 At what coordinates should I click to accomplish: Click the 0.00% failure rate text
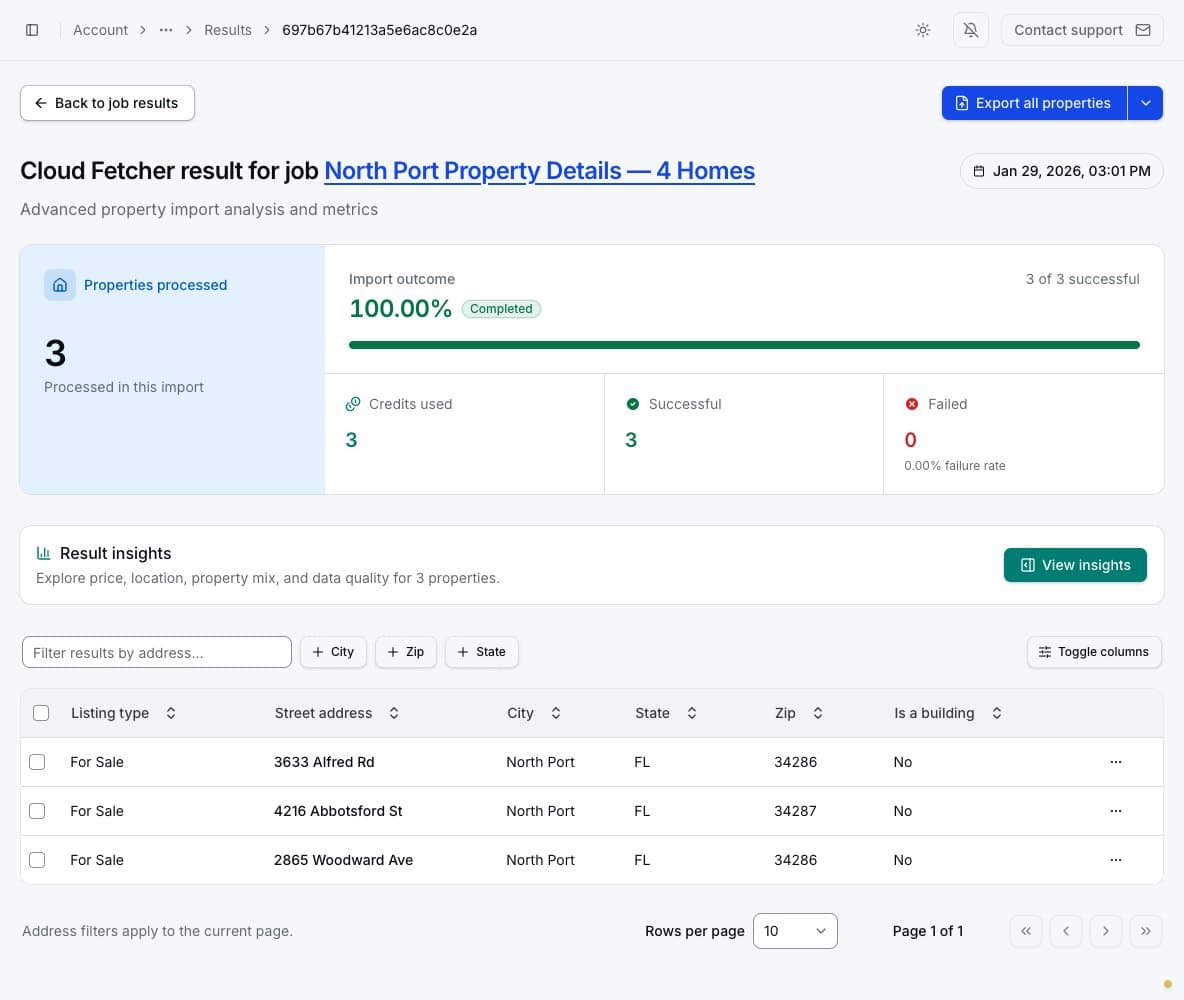click(x=954, y=466)
